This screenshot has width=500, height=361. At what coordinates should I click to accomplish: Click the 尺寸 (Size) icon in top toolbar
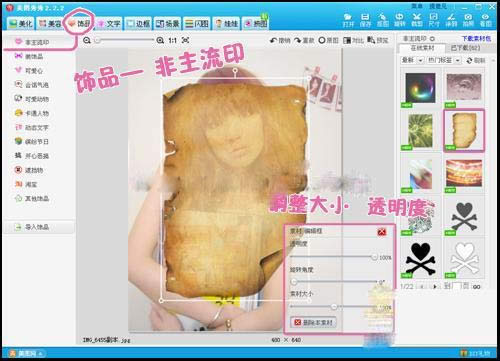coord(434,20)
